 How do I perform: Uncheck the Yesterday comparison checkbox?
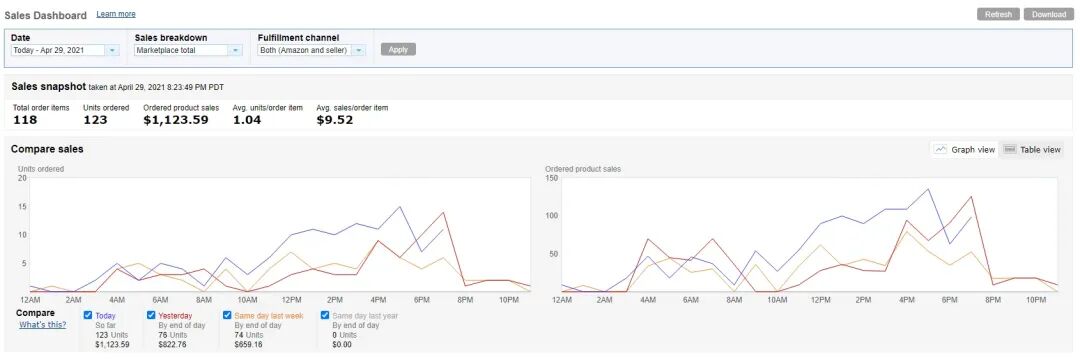tap(151, 315)
